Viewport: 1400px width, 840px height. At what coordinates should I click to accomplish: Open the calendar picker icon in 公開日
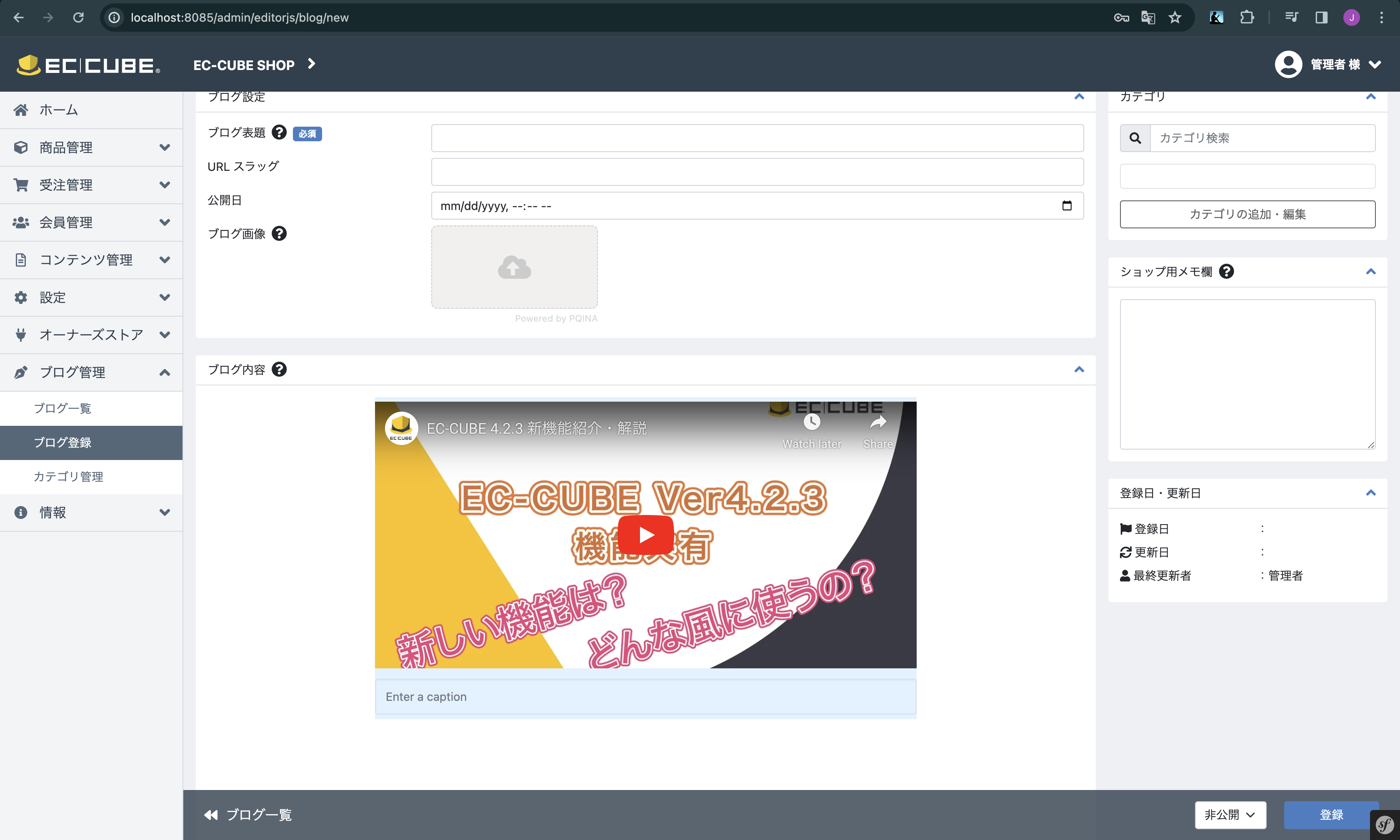[1067, 205]
